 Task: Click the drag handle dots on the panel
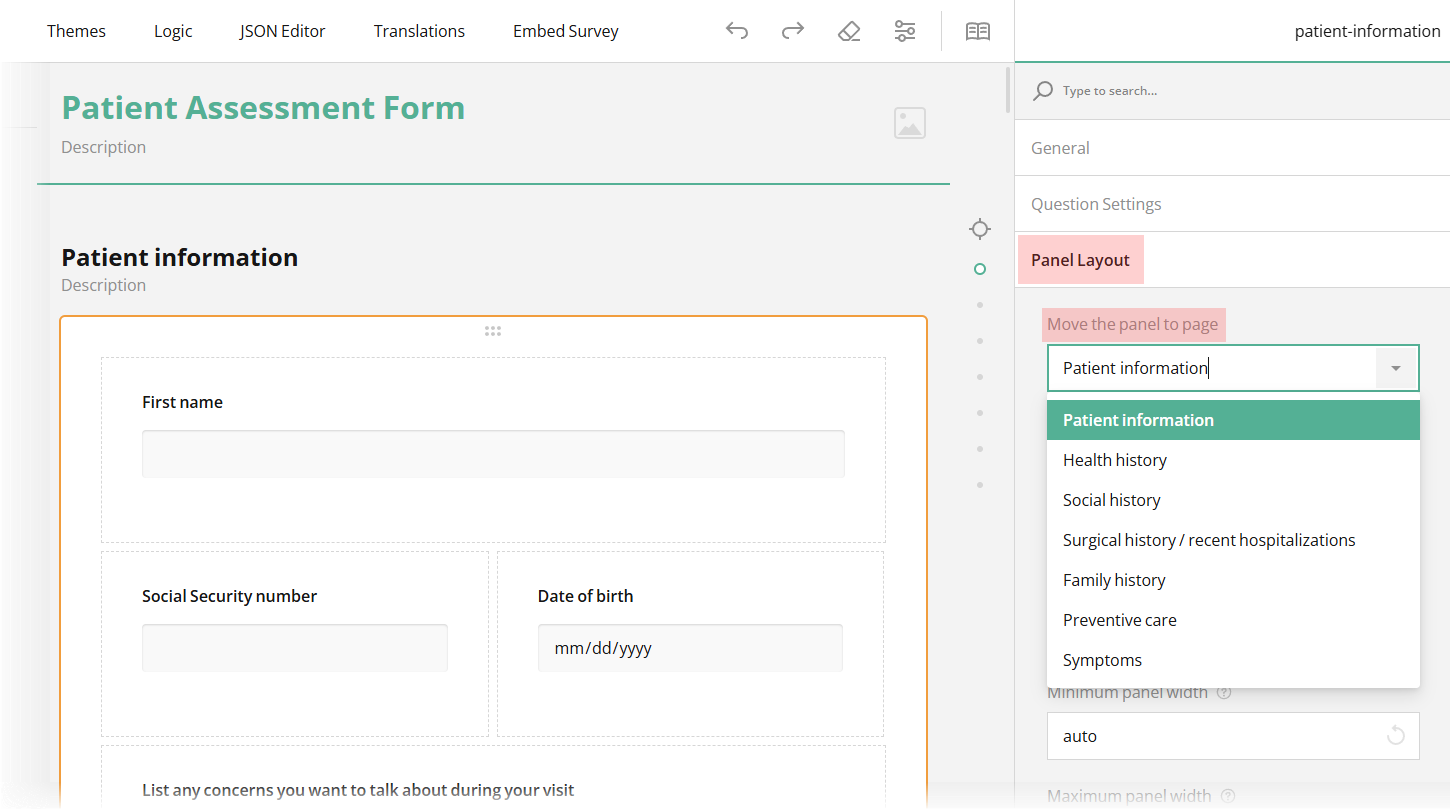coord(493,330)
